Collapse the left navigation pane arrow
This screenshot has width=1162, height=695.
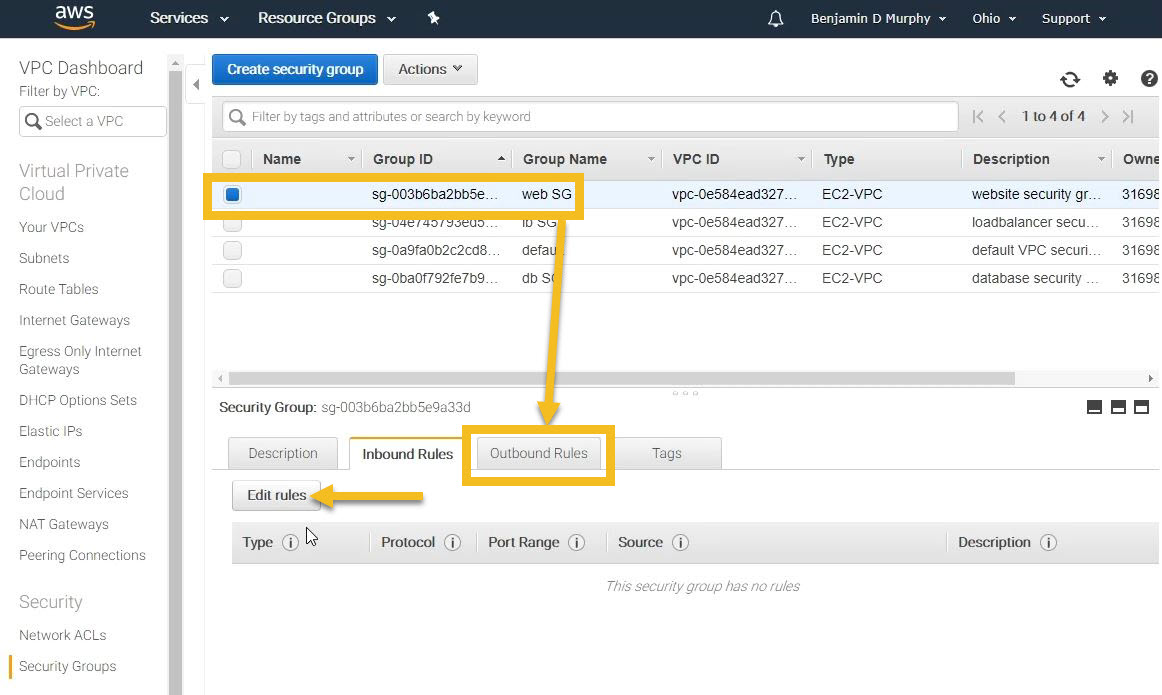pyautogui.click(x=196, y=84)
